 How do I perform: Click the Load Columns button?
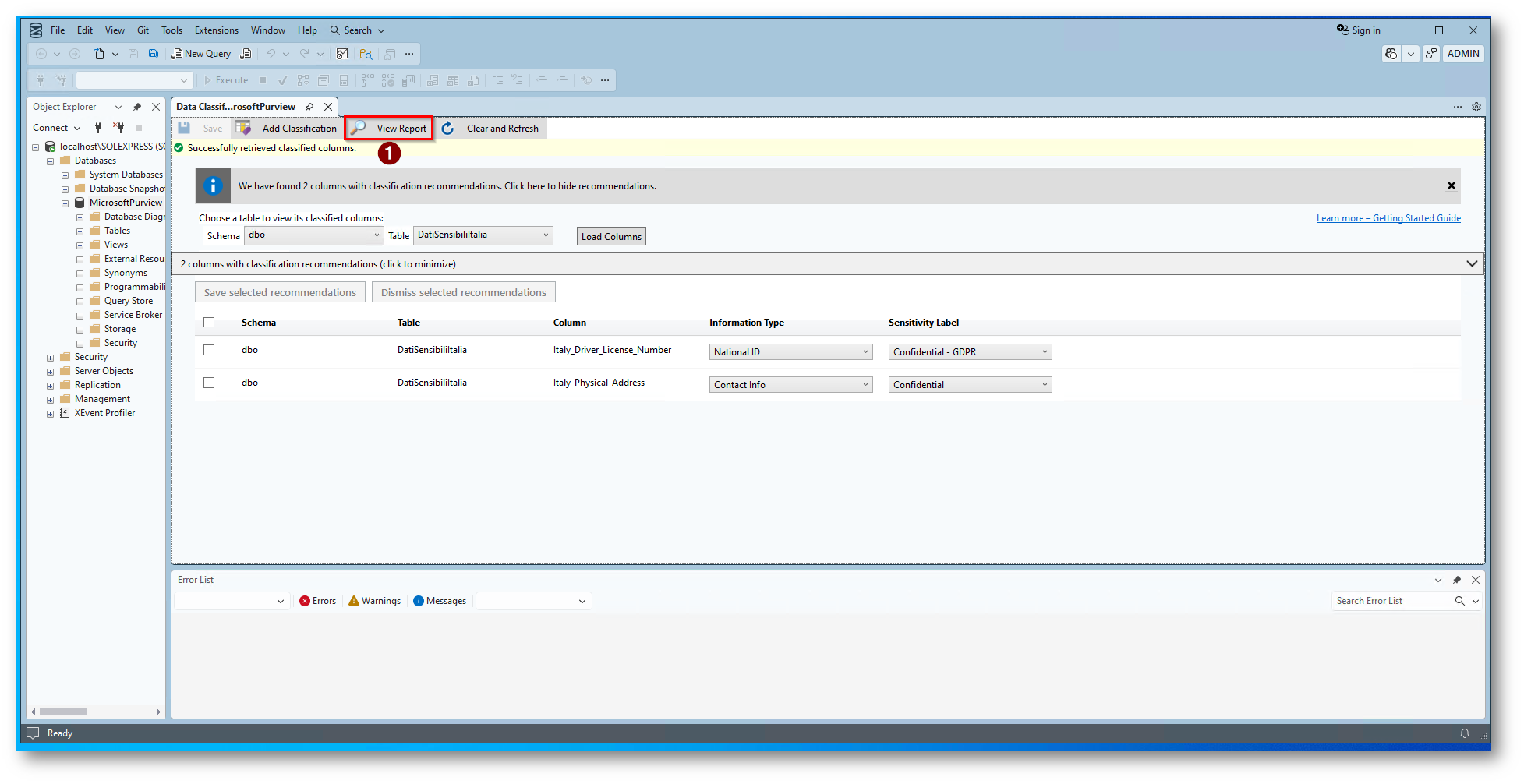click(611, 237)
